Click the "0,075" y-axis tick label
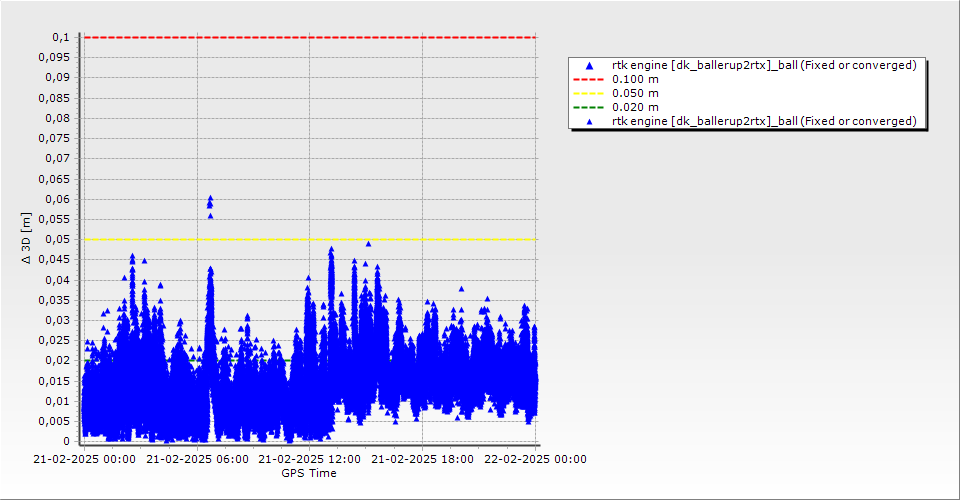This screenshot has width=960, height=500. pos(54,138)
